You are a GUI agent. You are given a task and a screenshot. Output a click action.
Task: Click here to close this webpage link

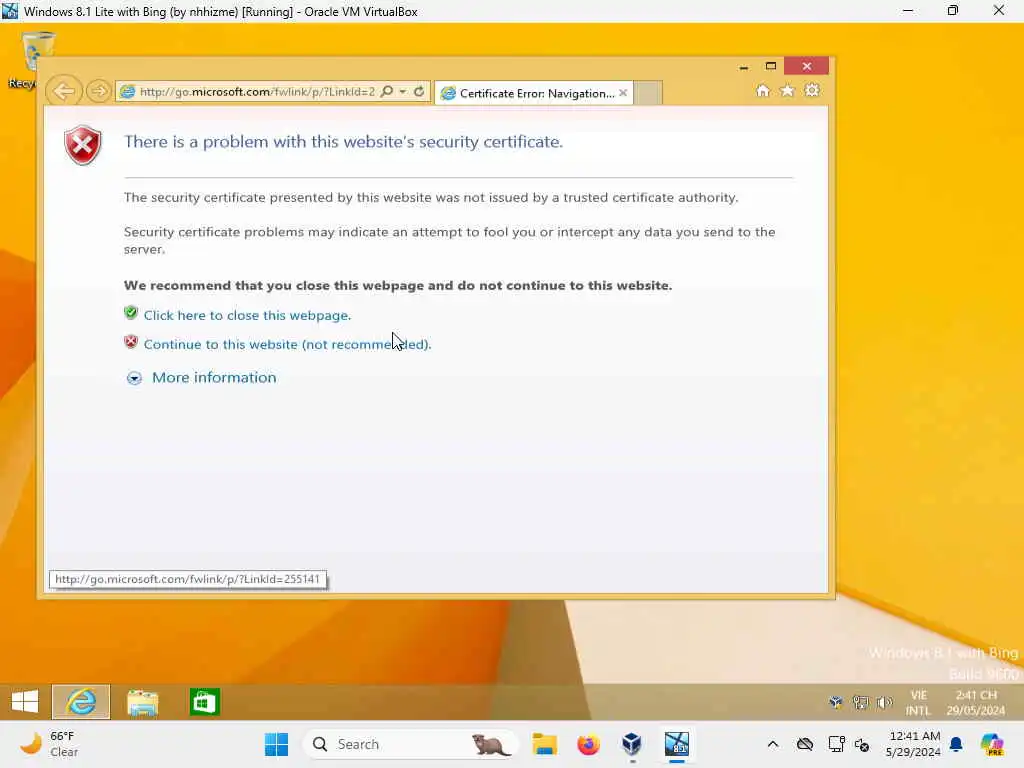[248, 315]
